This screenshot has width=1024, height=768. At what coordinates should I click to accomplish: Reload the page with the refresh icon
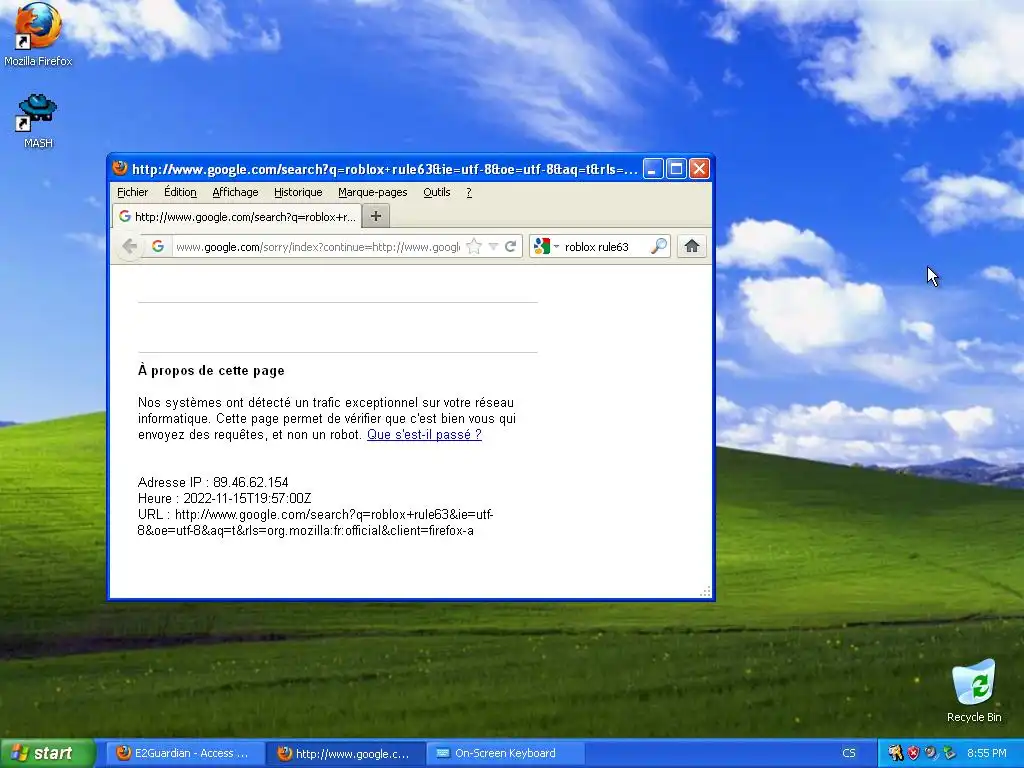coord(511,246)
